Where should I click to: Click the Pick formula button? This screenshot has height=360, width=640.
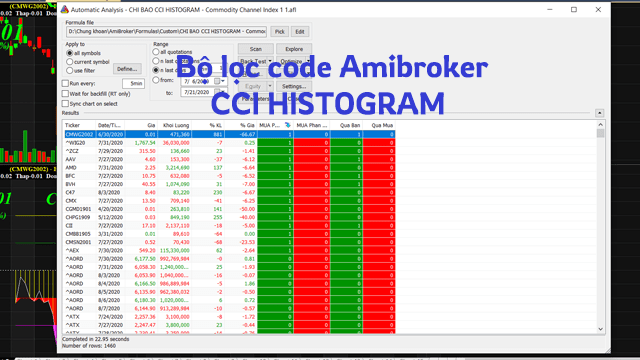click(x=280, y=31)
